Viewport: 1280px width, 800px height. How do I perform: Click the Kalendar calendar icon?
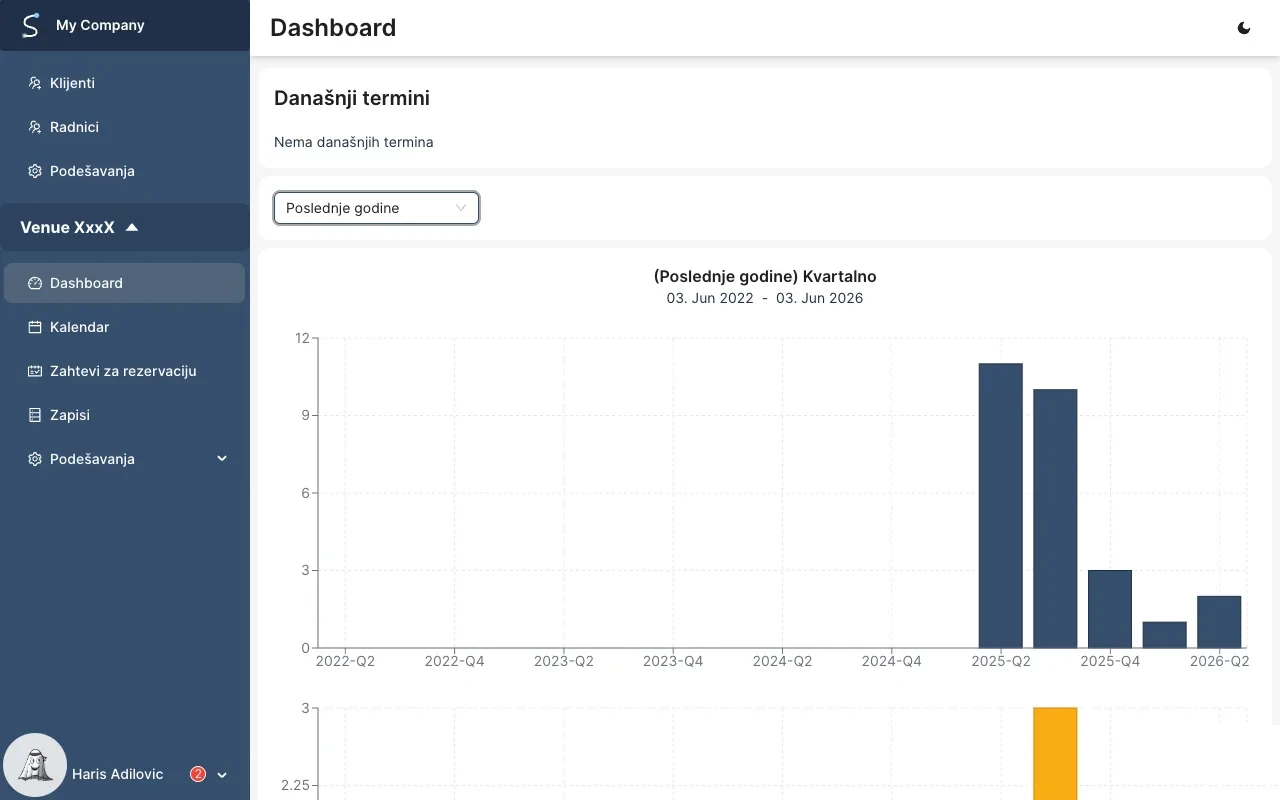pos(35,327)
